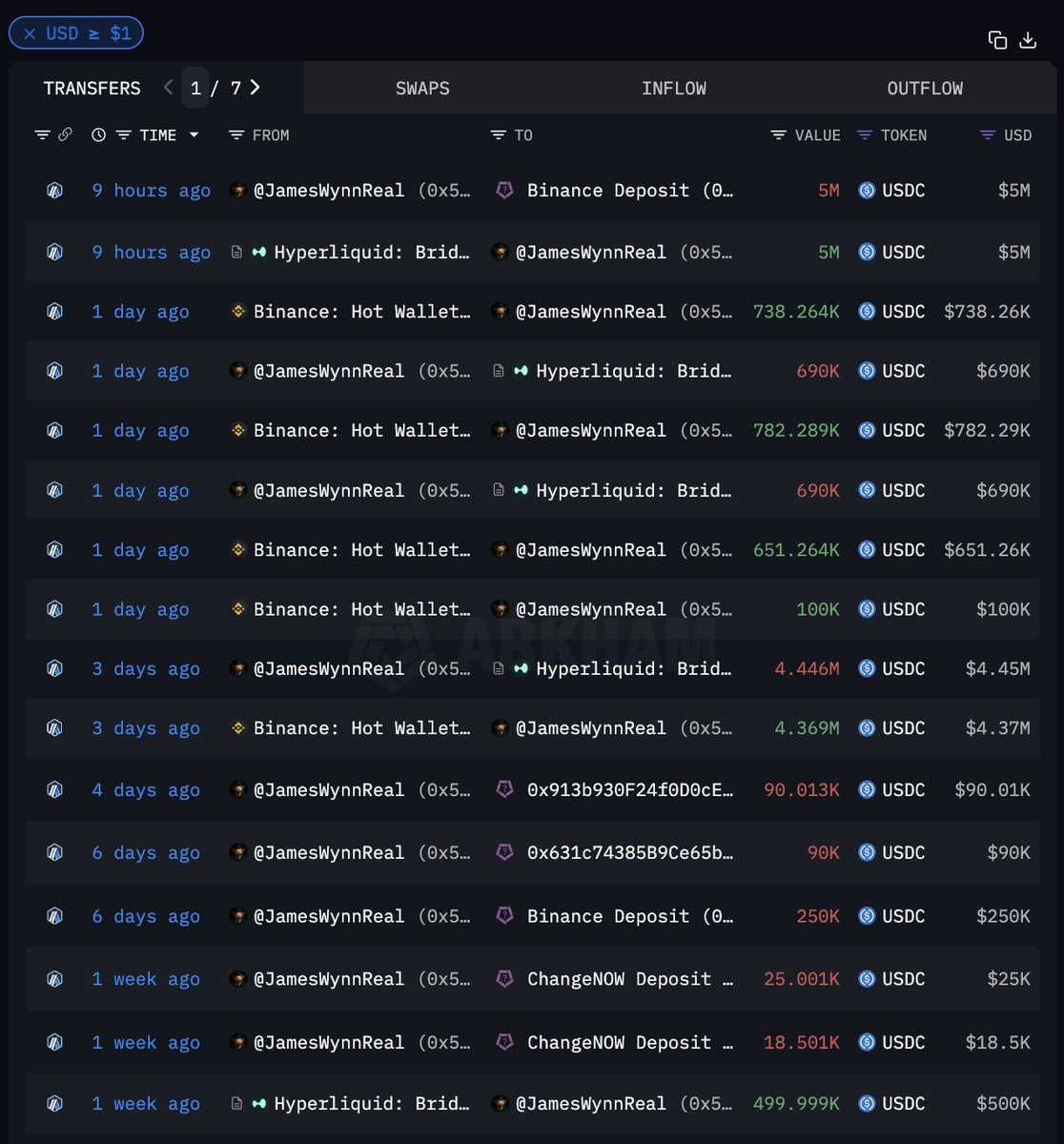Open the FROM column filter

tap(237, 135)
